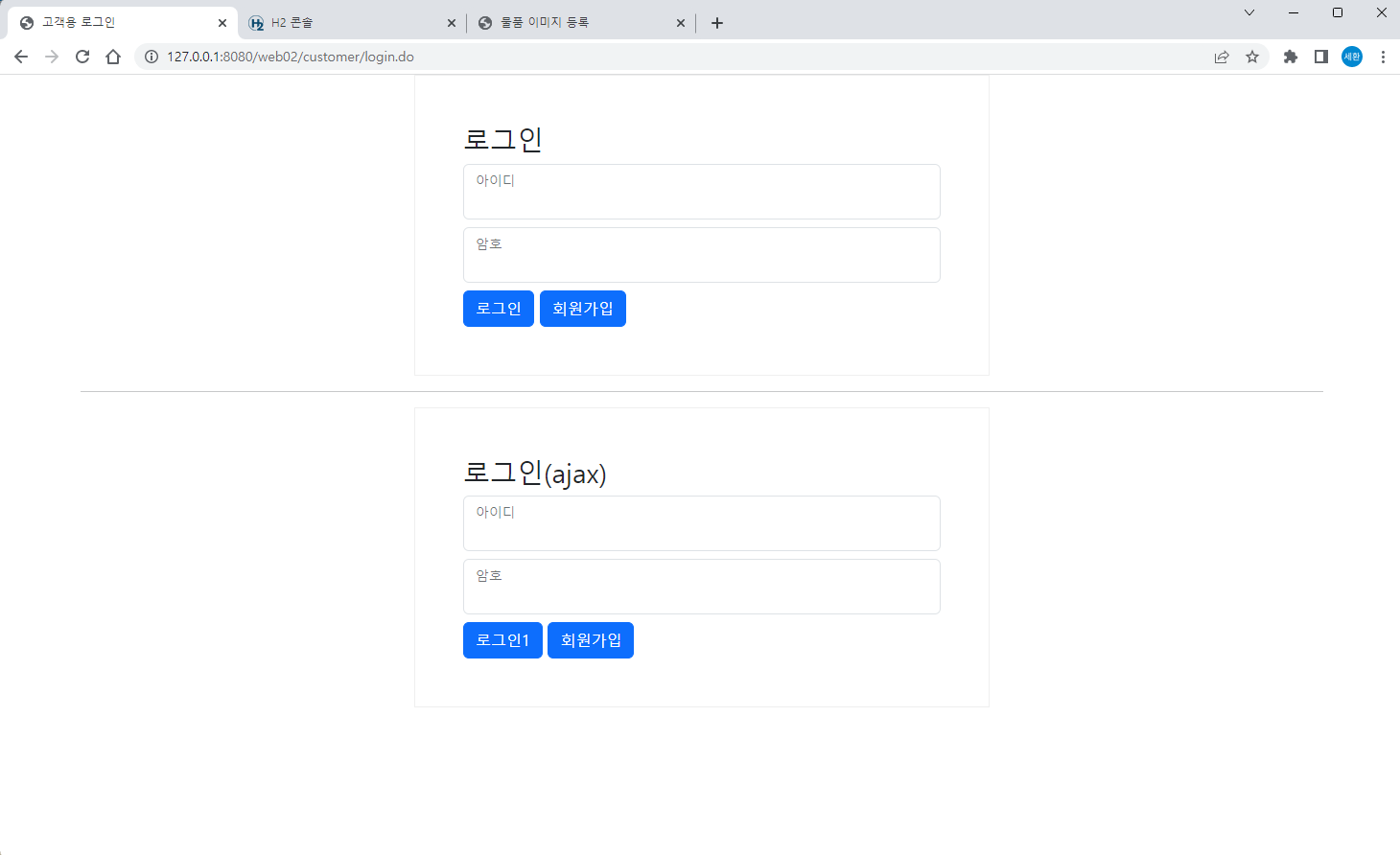1400x855 pixels.
Task: Open the Chrome profile avatar
Action: 1352,57
